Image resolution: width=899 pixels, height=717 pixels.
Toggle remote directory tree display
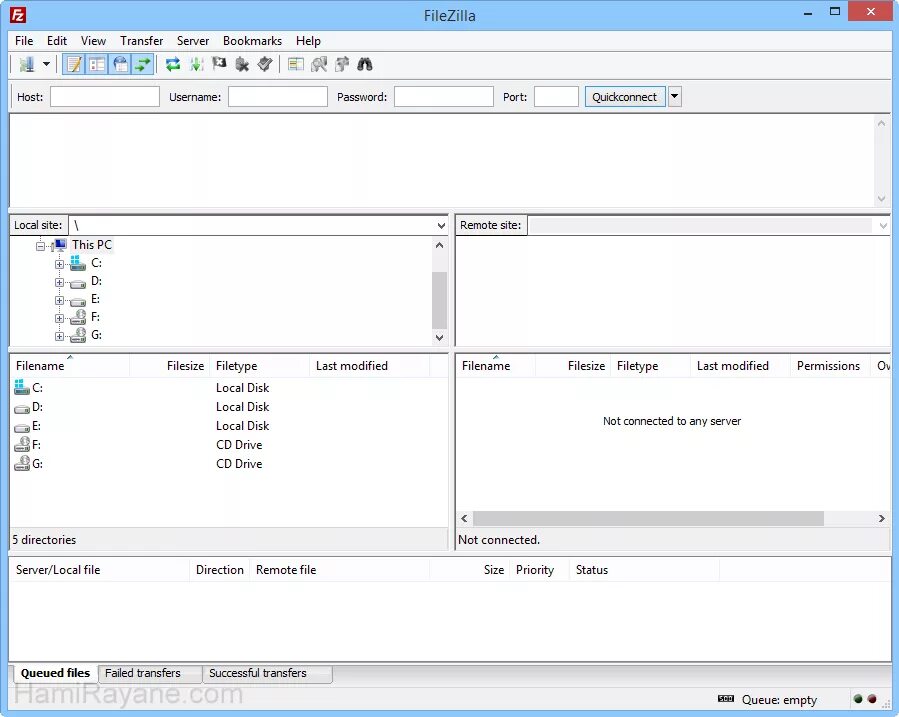(120, 64)
